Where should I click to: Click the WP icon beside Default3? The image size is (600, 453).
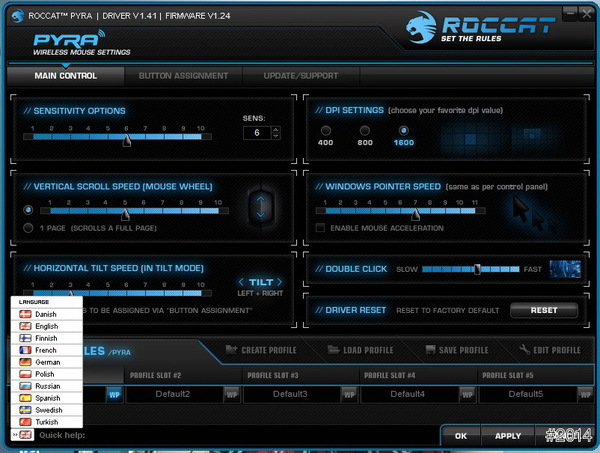[x=349, y=394]
